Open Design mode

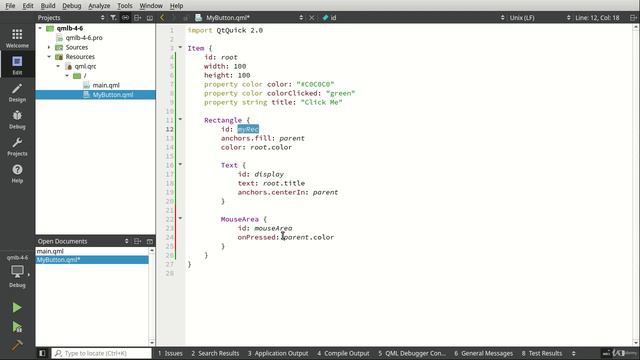pos(17,92)
